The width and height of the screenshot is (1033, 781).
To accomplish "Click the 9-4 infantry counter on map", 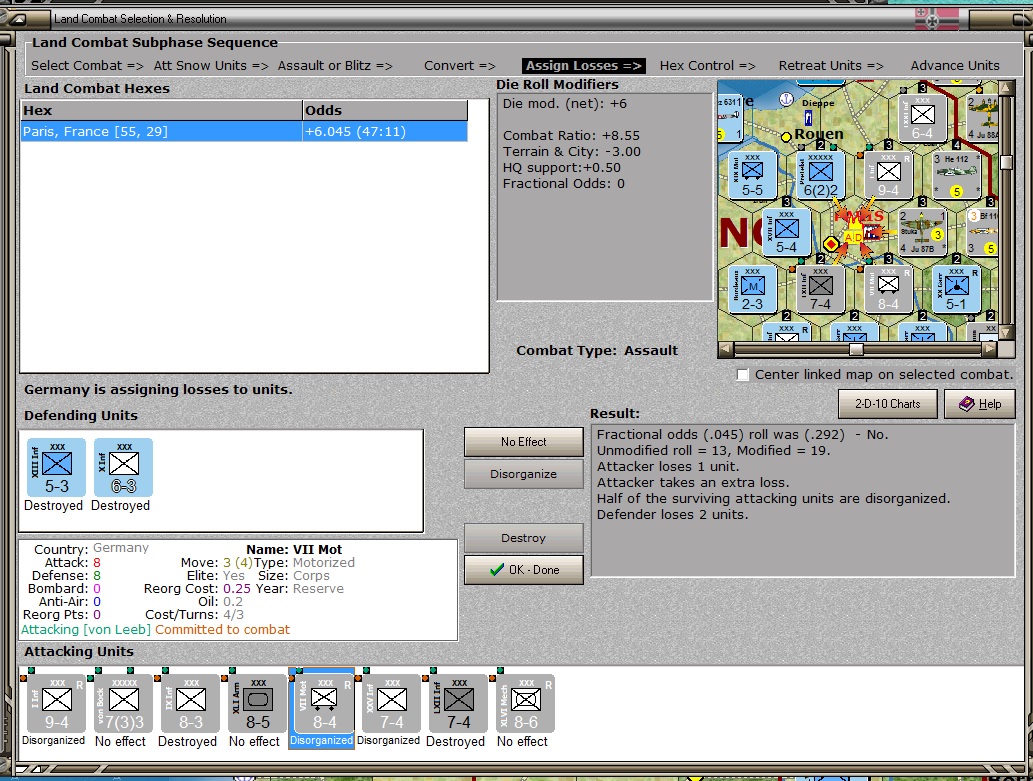I will pos(888,175).
